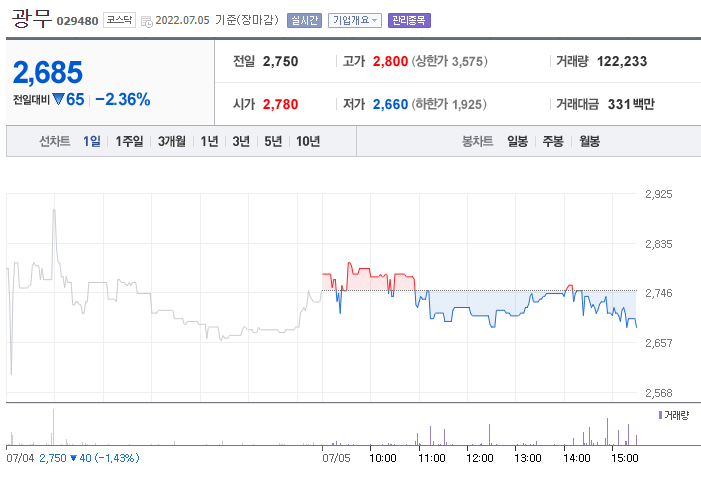Click the 2,568 price axis label
The image size is (701, 481).
[x=659, y=393]
